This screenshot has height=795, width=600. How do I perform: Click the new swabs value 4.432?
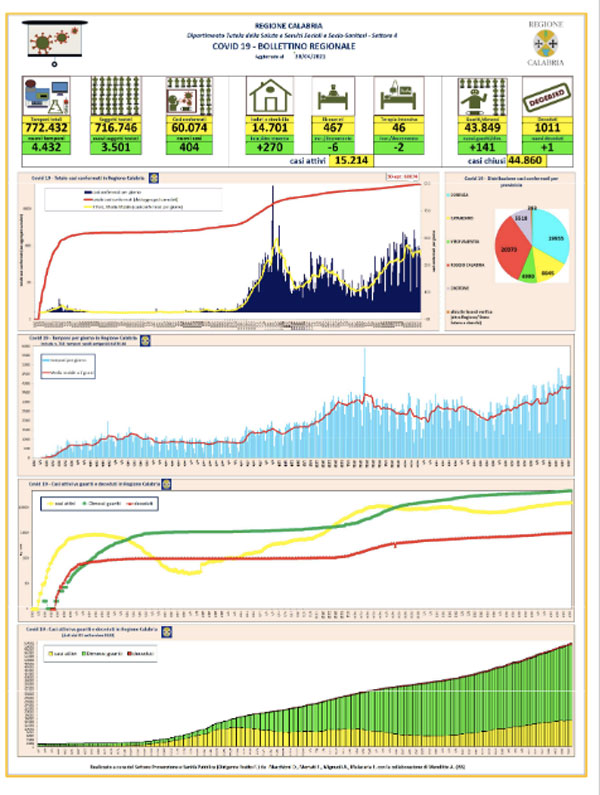47,148
